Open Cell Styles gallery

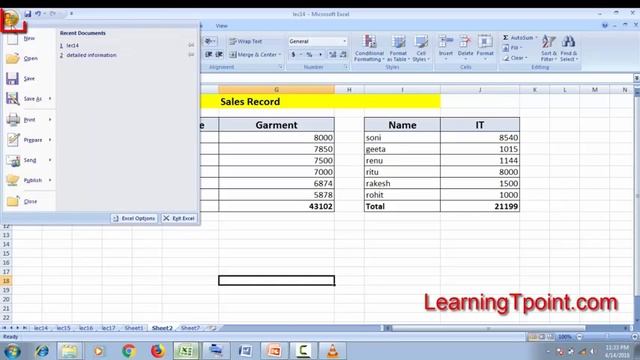(x=421, y=48)
